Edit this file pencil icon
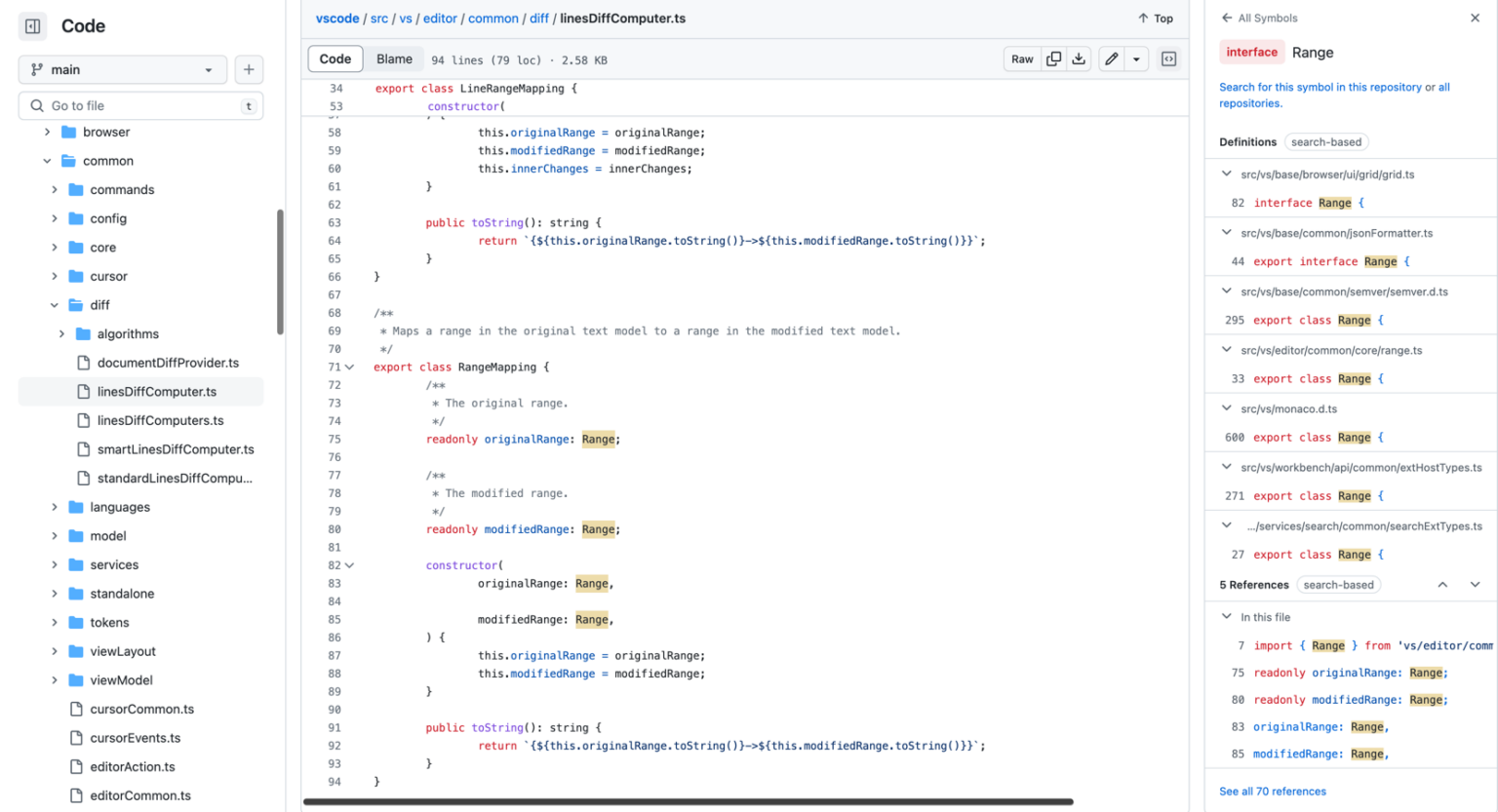1498x812 pixels. pyautogui.click(x=1111, y=59)
